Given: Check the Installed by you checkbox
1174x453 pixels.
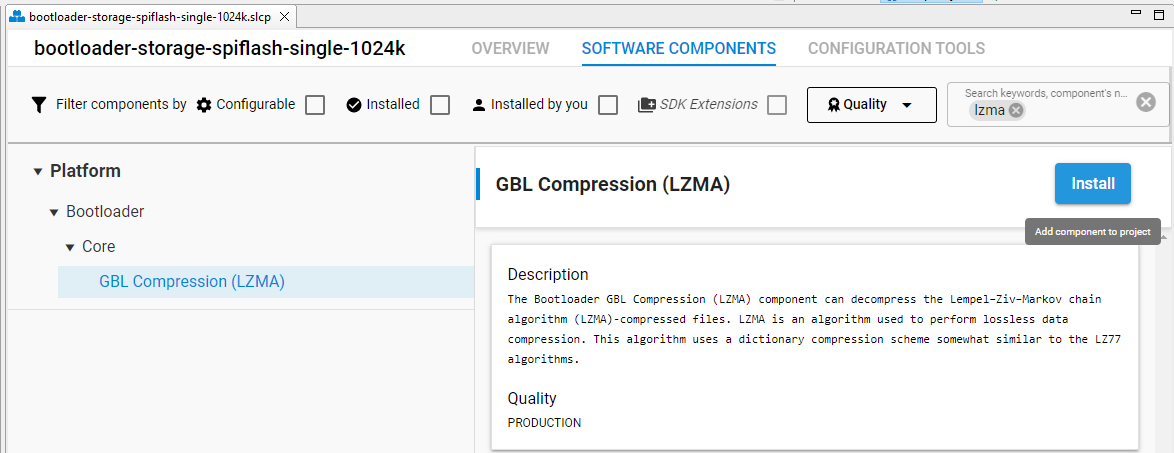Looking at the screenshot, I should click(608, 105).
